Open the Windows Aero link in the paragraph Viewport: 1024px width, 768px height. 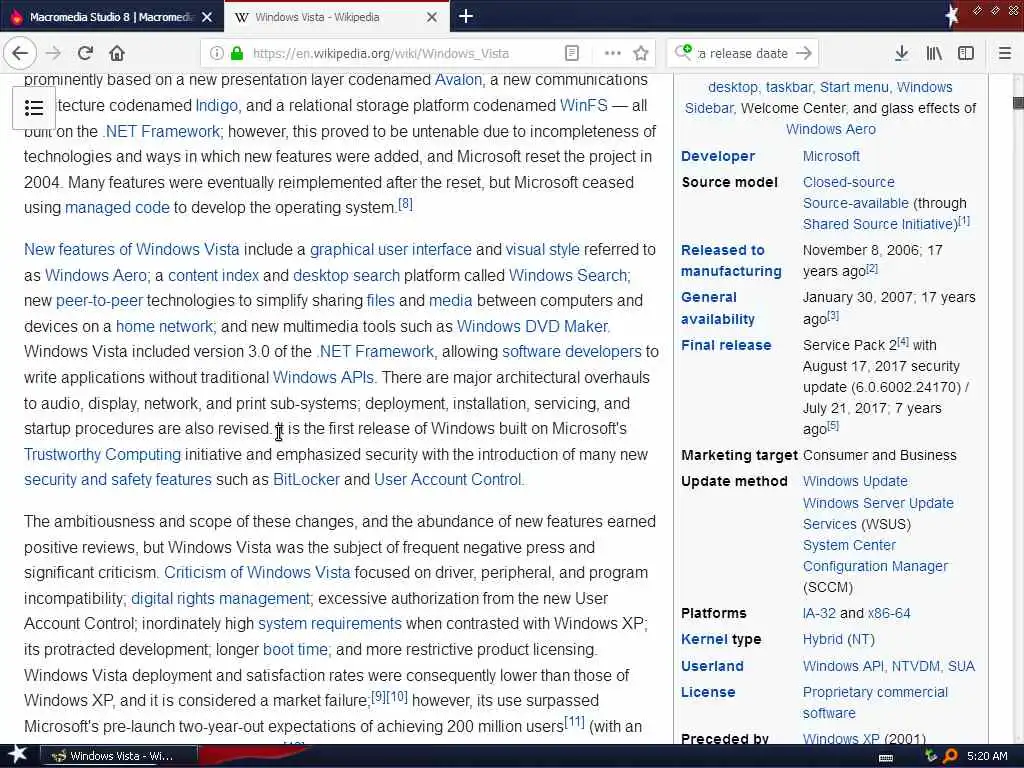(97, 276)
